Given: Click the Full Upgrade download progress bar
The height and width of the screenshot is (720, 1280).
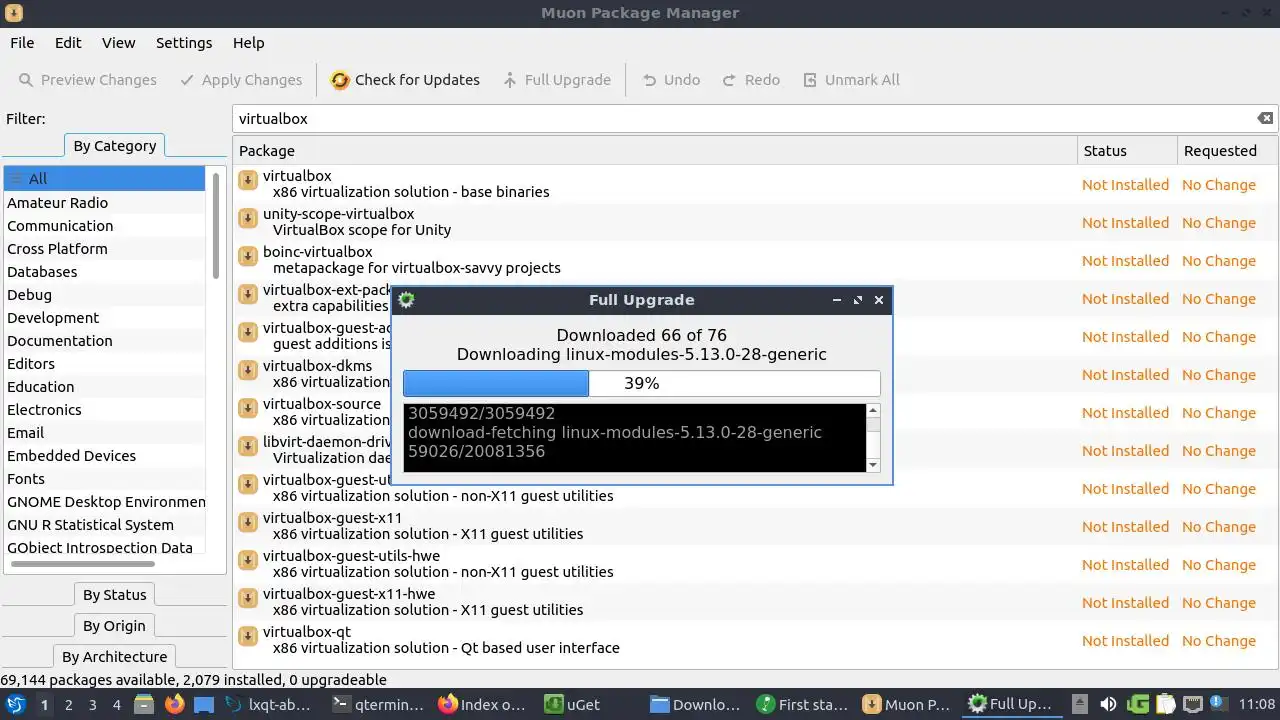Looking at the screenshot, I should point(642,383).
